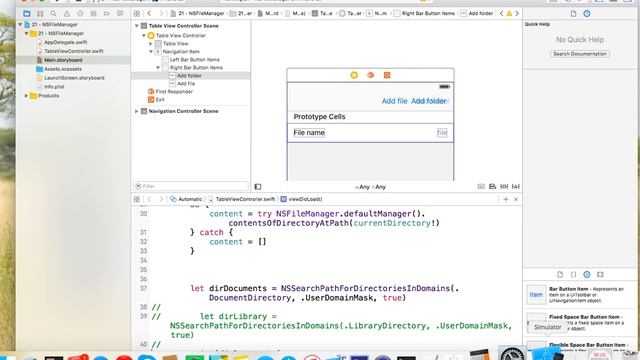Open the Find navigator magnifier icon

pos(53,13)
